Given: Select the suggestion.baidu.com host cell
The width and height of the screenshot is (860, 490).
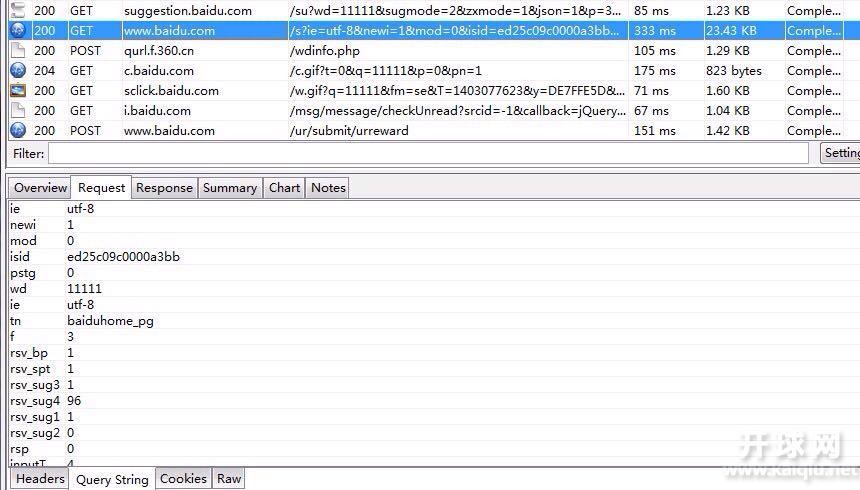Looking at the screenshot, I should click(188, 10).
